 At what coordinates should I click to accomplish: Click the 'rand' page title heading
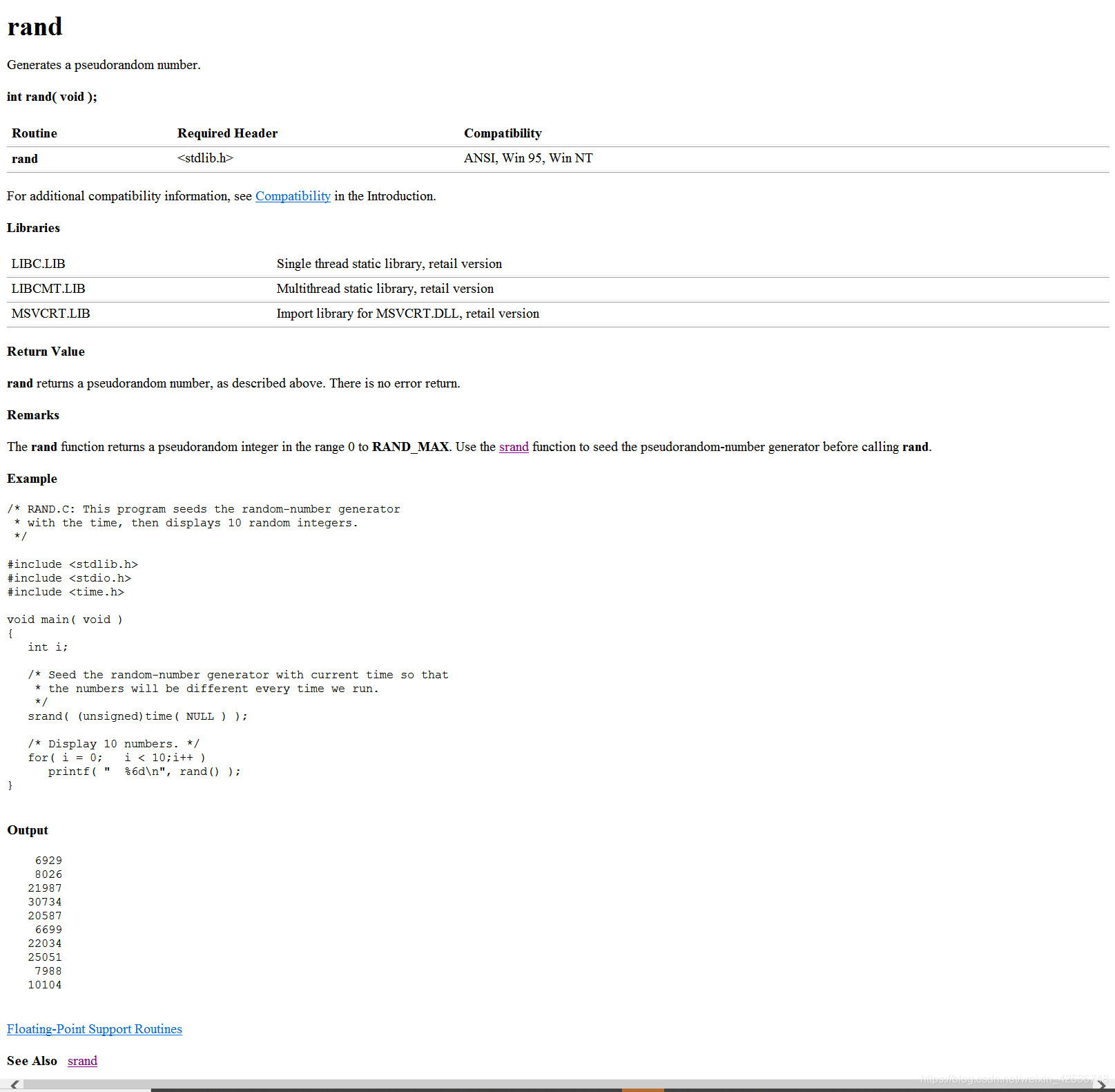point(35,27)
